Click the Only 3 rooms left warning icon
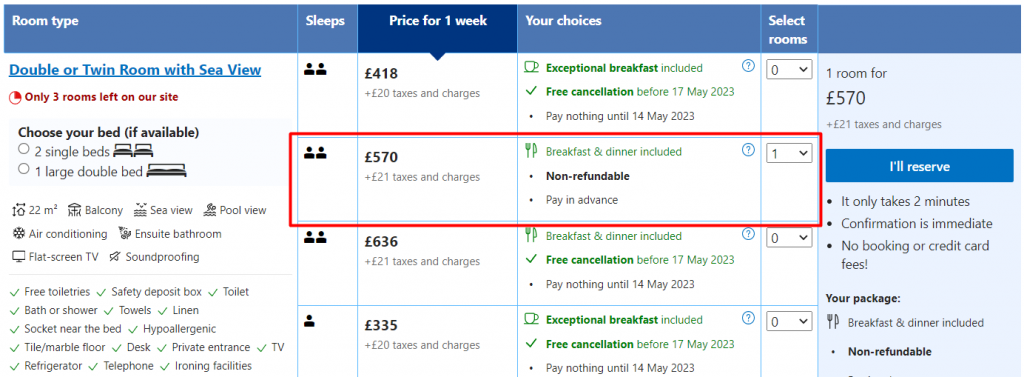 [x=15, y=97]
